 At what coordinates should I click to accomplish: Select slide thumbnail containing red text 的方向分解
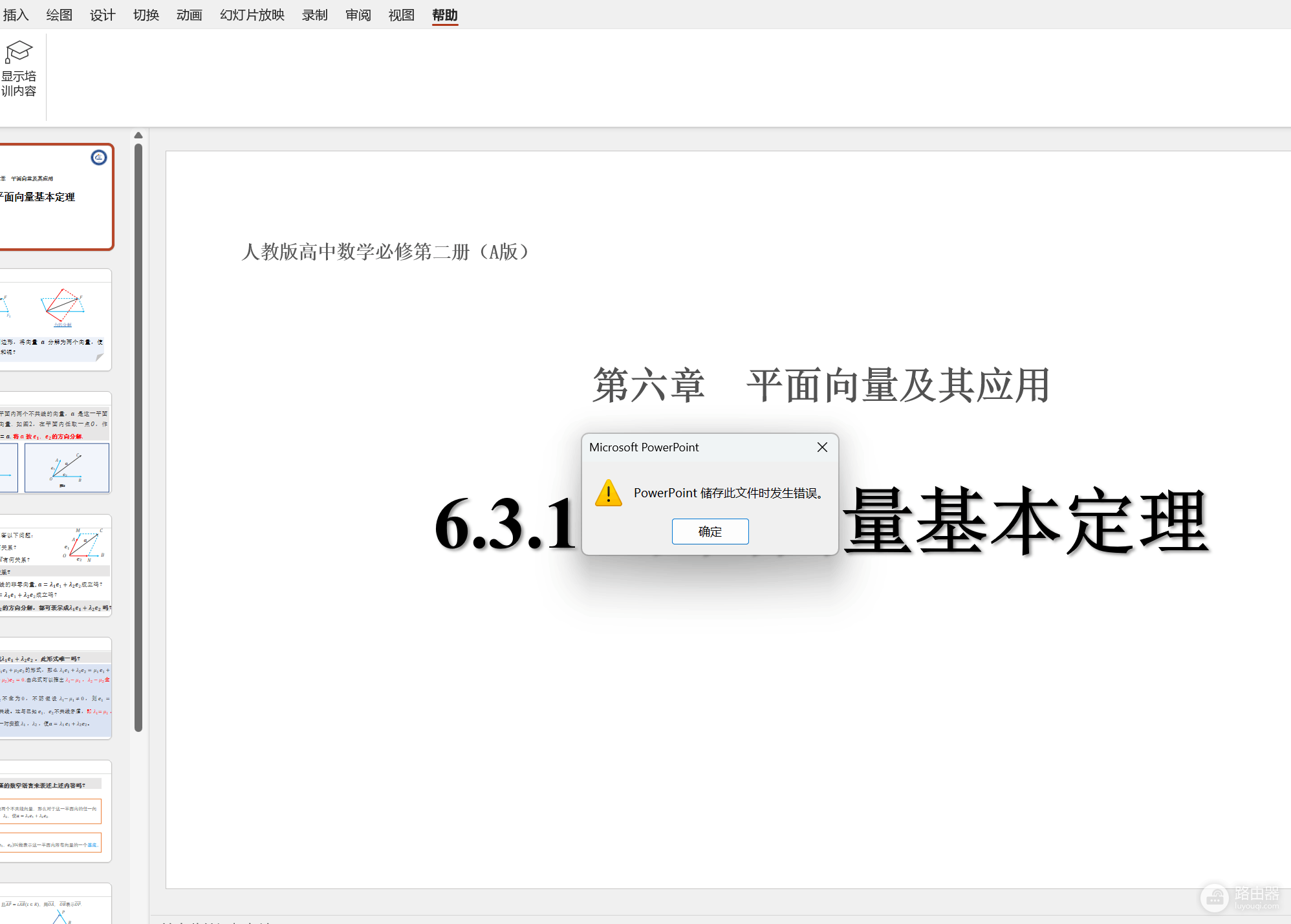pyautogui.click(x=56, y=443)
